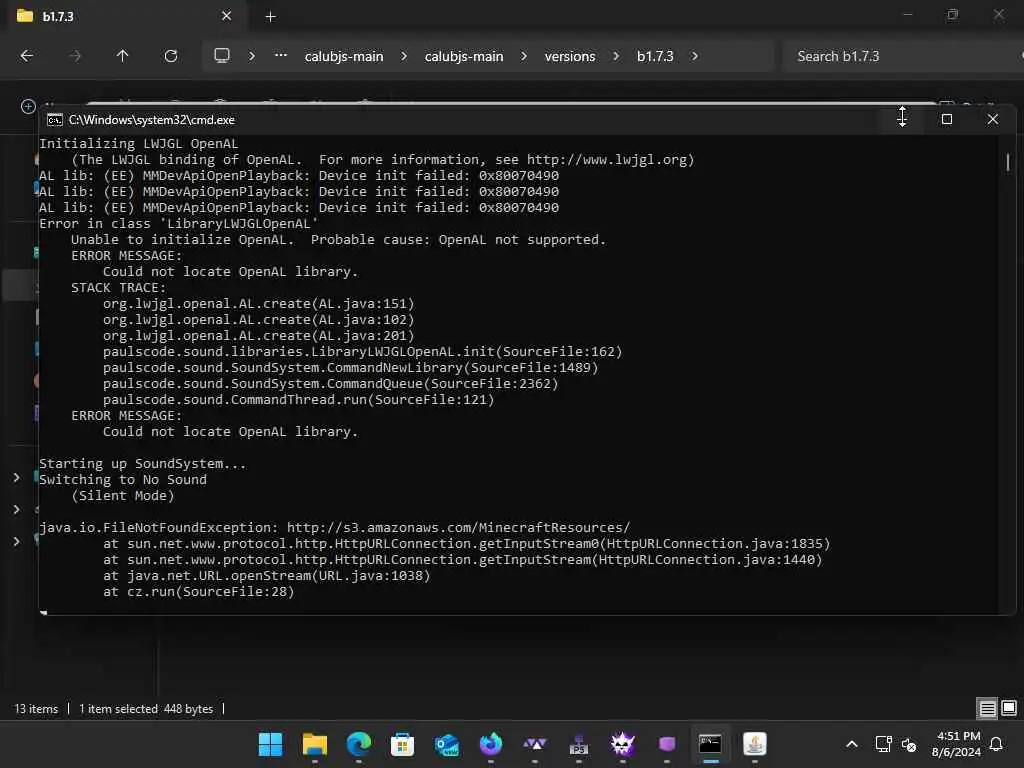Expand third collapsed navigation pane item
The image size is (1024, 768).
tap(16, 541)
